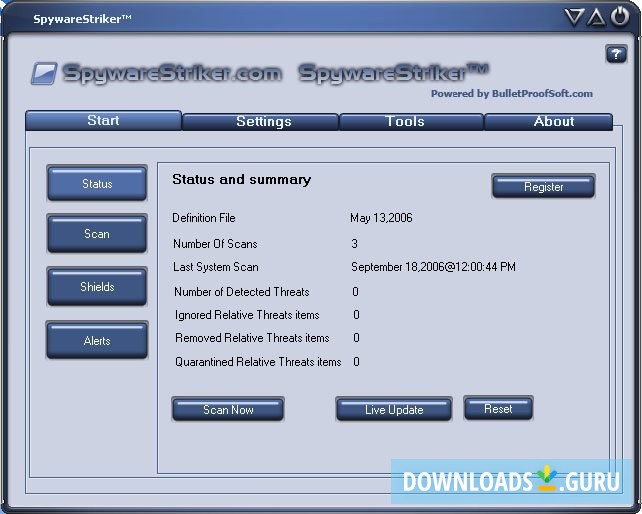
Task: Click Ignored Relative Threats items label
Action: [x=247, y=315]
